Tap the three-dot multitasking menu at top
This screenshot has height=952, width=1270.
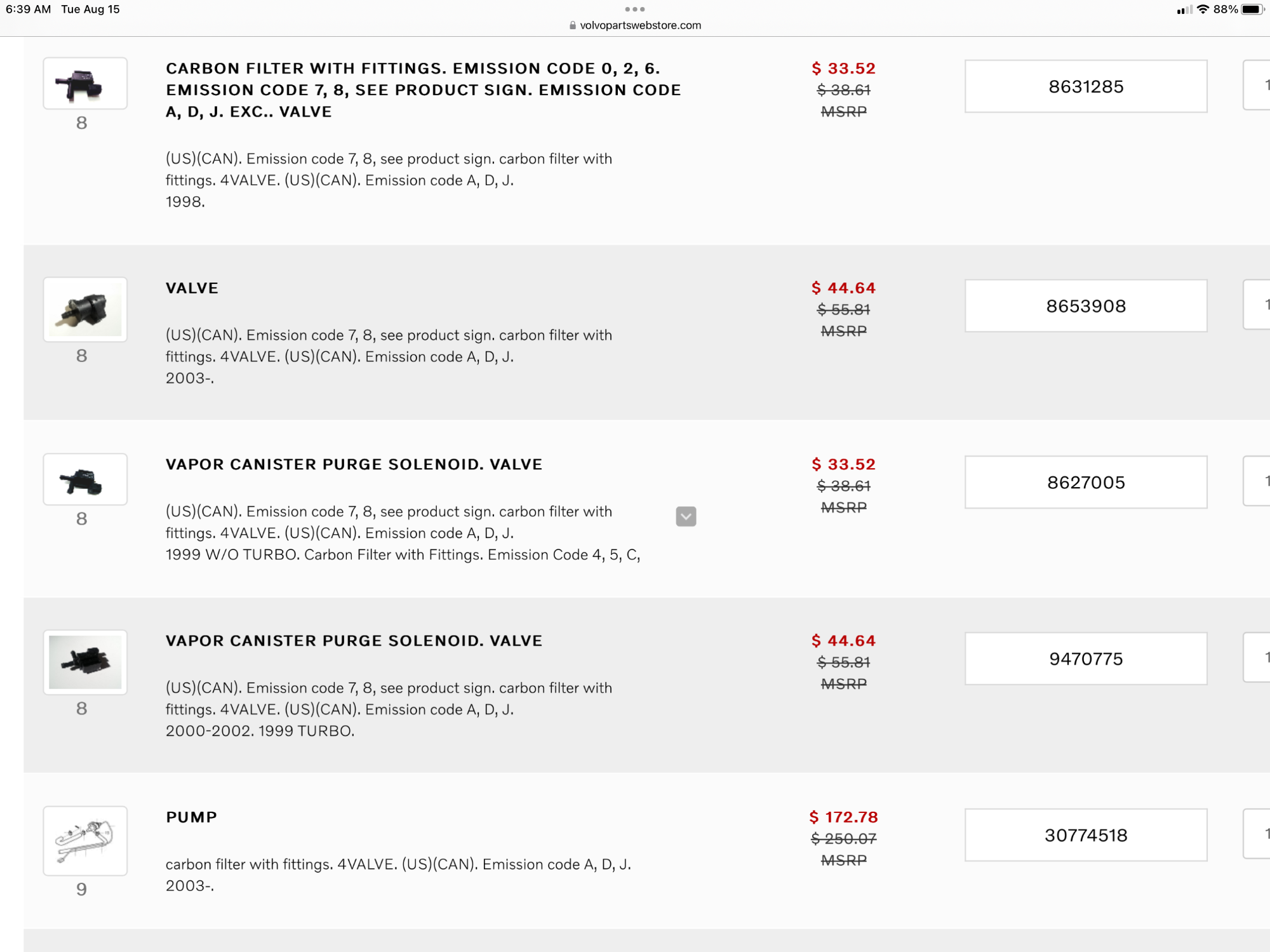coord(635,10)
